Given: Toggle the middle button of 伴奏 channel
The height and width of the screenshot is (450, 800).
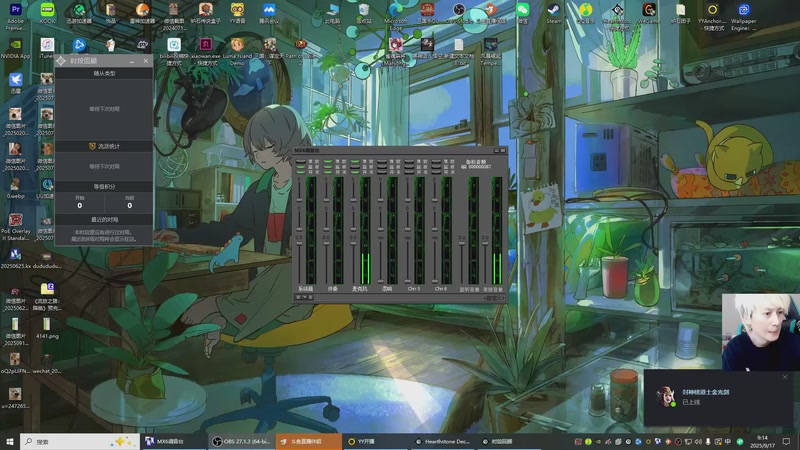Looking at the screenshot, I should point(328,167).
